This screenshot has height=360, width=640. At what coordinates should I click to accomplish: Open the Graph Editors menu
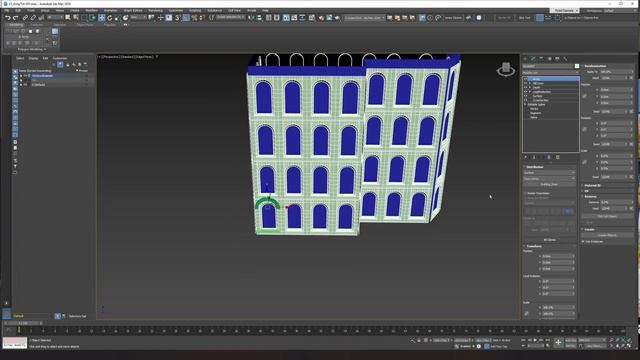pos(133,10)
